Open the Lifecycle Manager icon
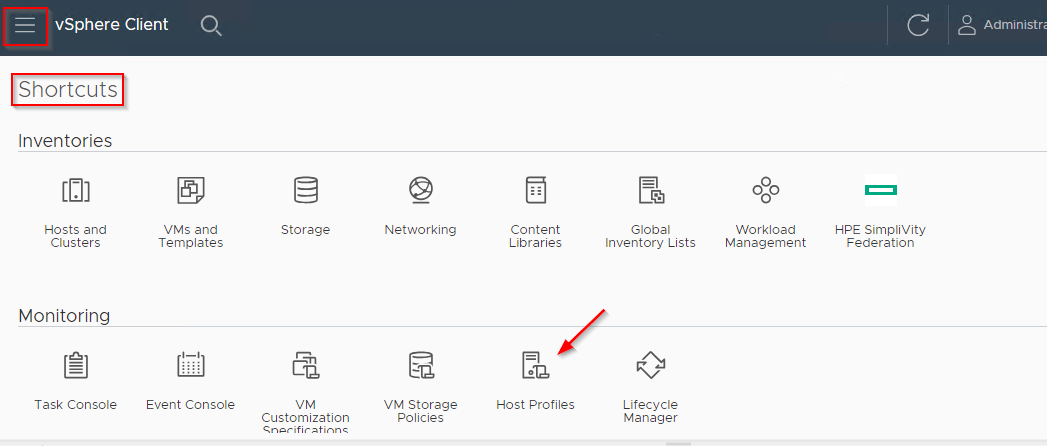1047x446 pixels. click(650, 365)
